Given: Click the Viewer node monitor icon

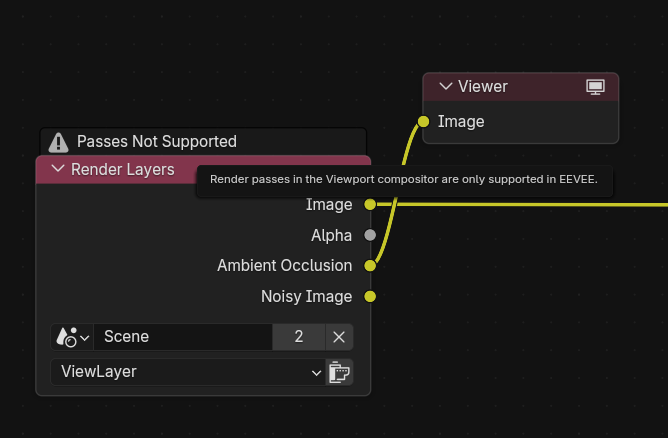Looking at the screenshot, I should click(x=595, y=87).
